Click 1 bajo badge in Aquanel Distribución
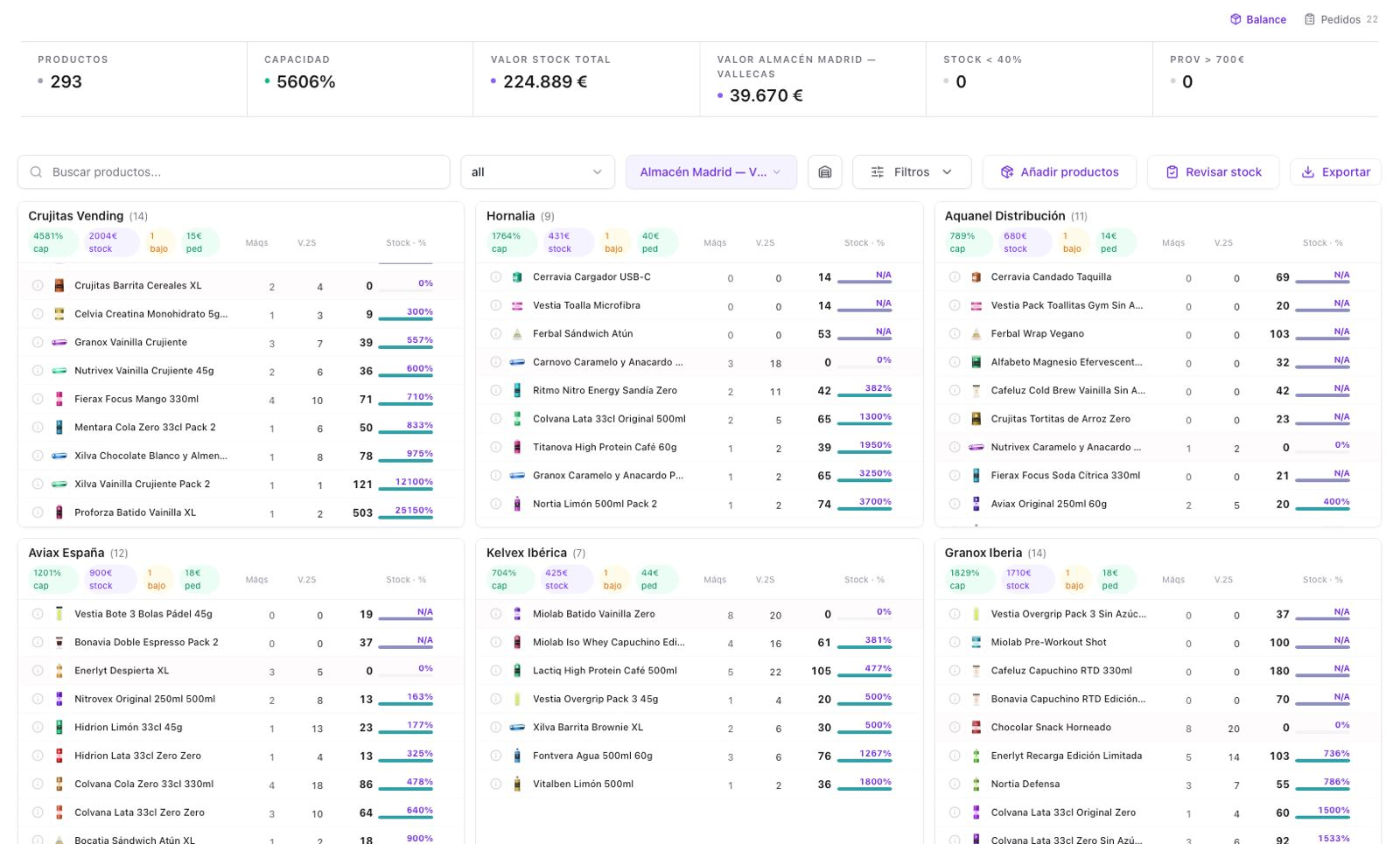This screenshot has width=1400, height=844. (x=1074, y=242)
